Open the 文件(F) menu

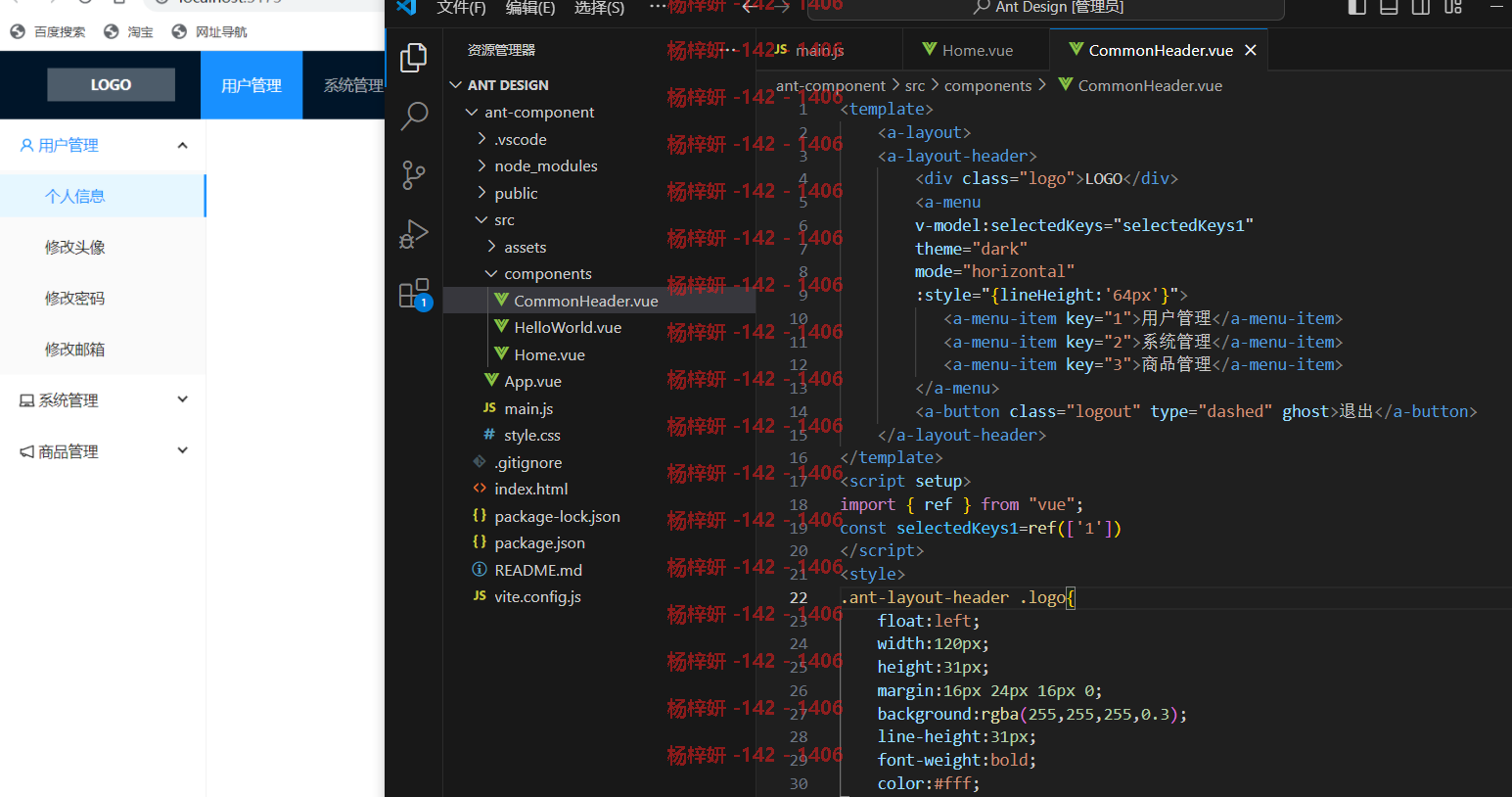(x=461, y=8)
